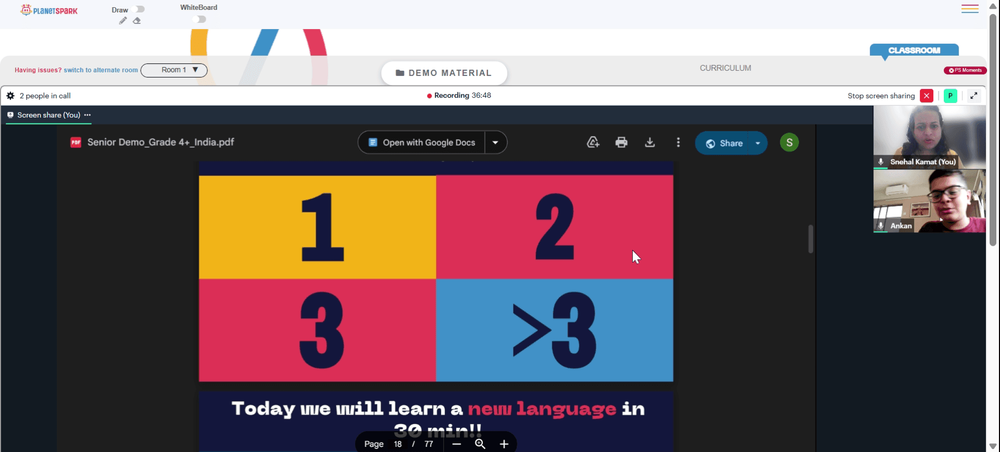The height and width of the screenshot is (452, 1000).
Task: Open the green S account avatar
Action: tap(789, 143)
